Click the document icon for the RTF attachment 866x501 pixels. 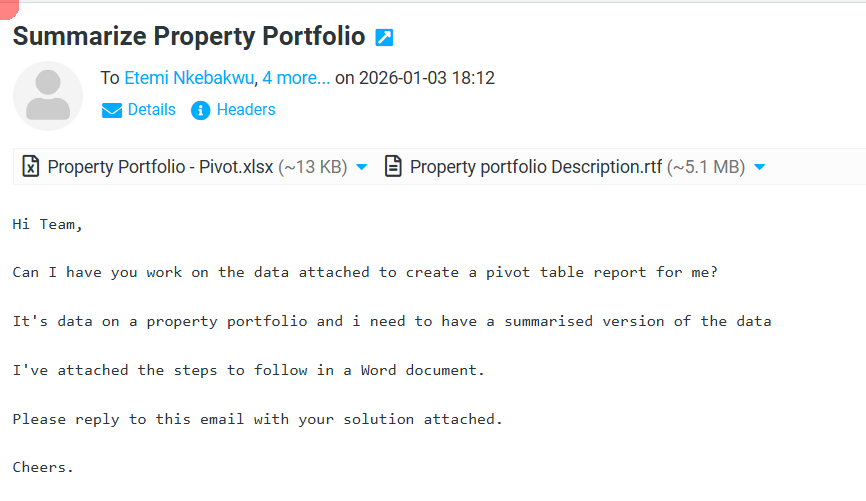pos(394,167)
